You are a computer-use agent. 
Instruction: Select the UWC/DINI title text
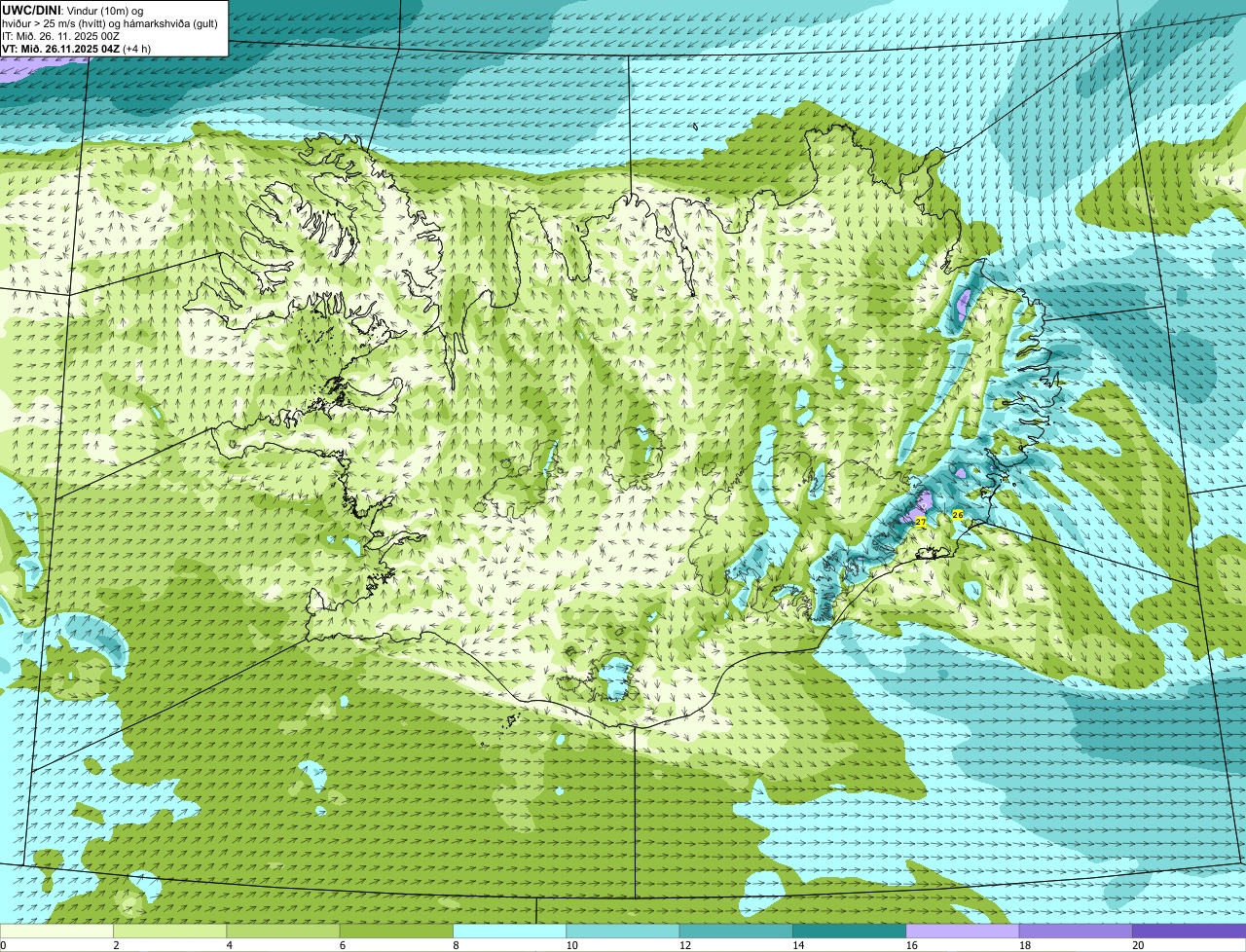tap(32, 10)
